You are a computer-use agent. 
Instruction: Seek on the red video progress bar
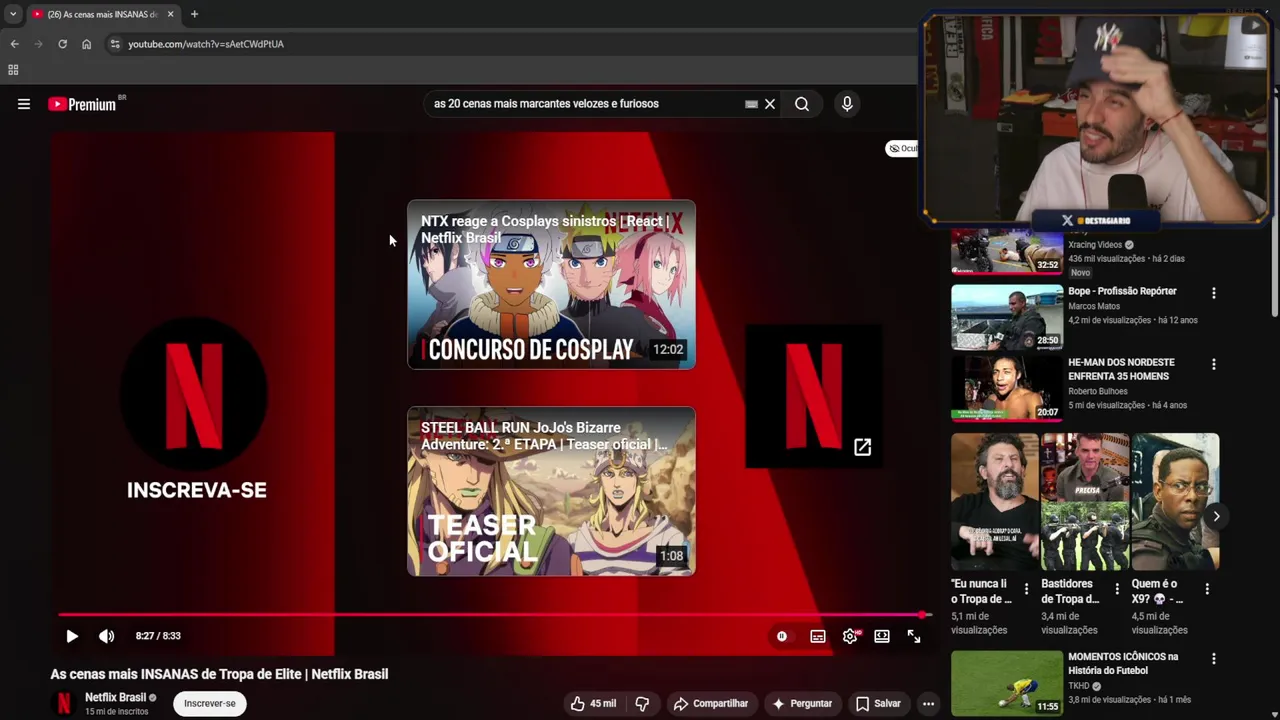point(493,615)
